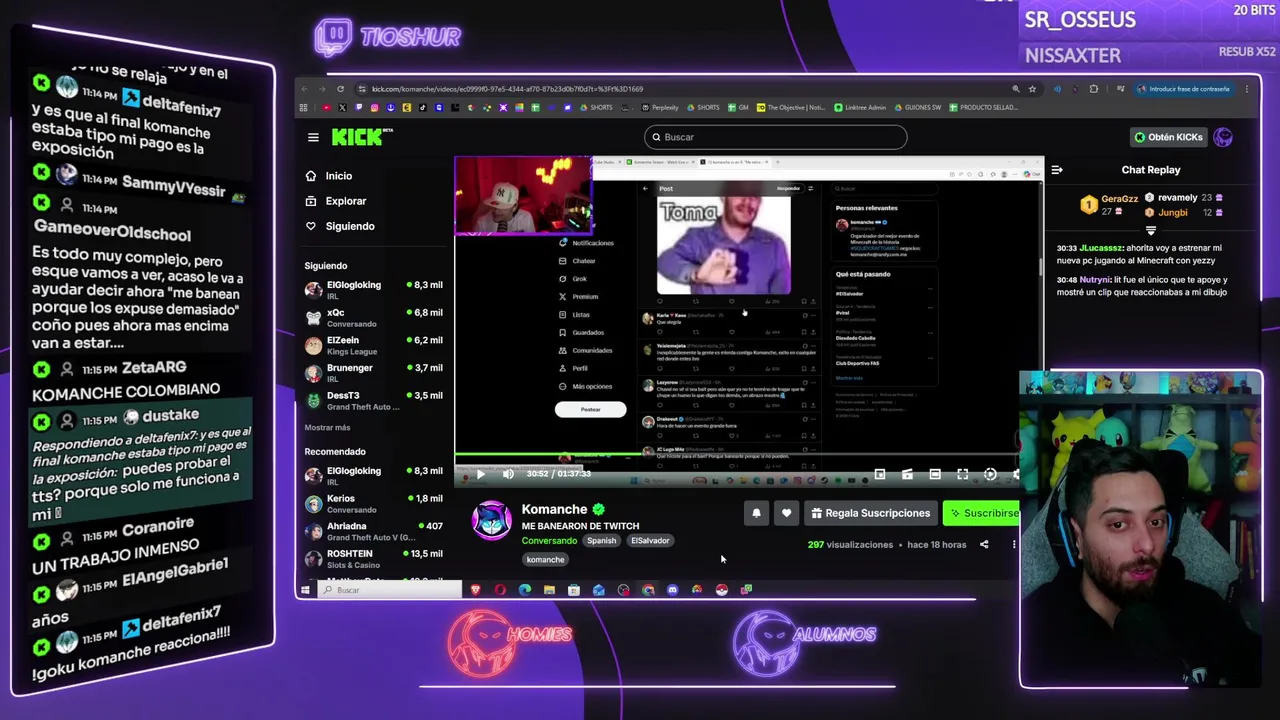
Task: Open Brave browser from taskbar
Action: (x=475, y=590)
